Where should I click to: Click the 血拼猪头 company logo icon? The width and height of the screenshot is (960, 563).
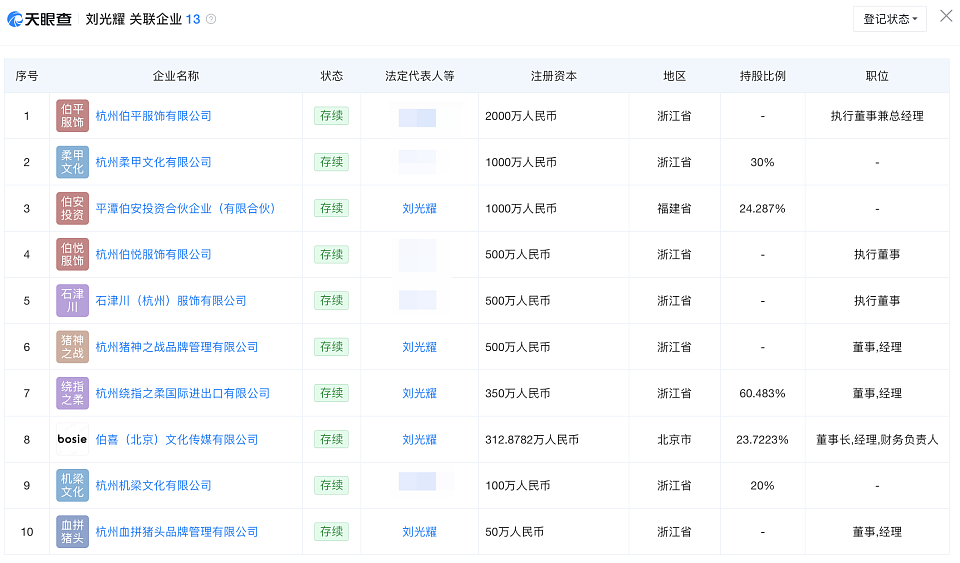click(x=72, y=532)
